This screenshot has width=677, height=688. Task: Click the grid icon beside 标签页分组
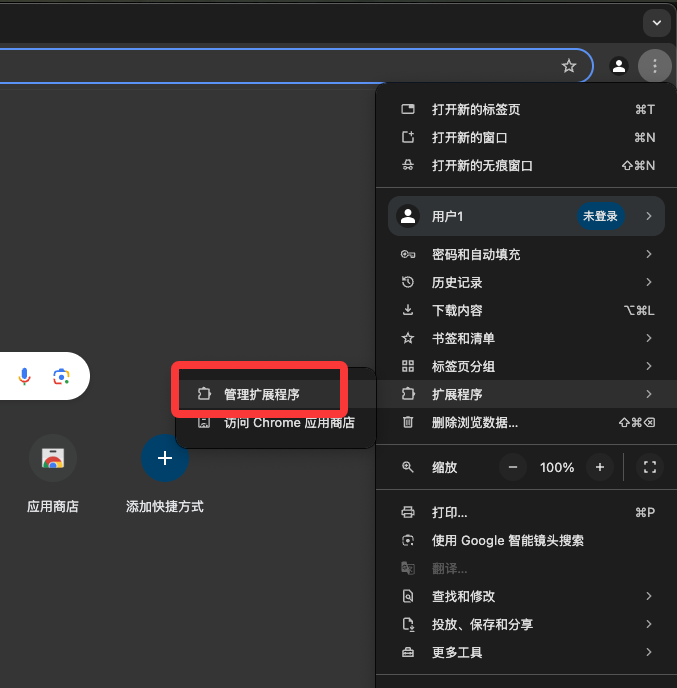click(408, 366)
